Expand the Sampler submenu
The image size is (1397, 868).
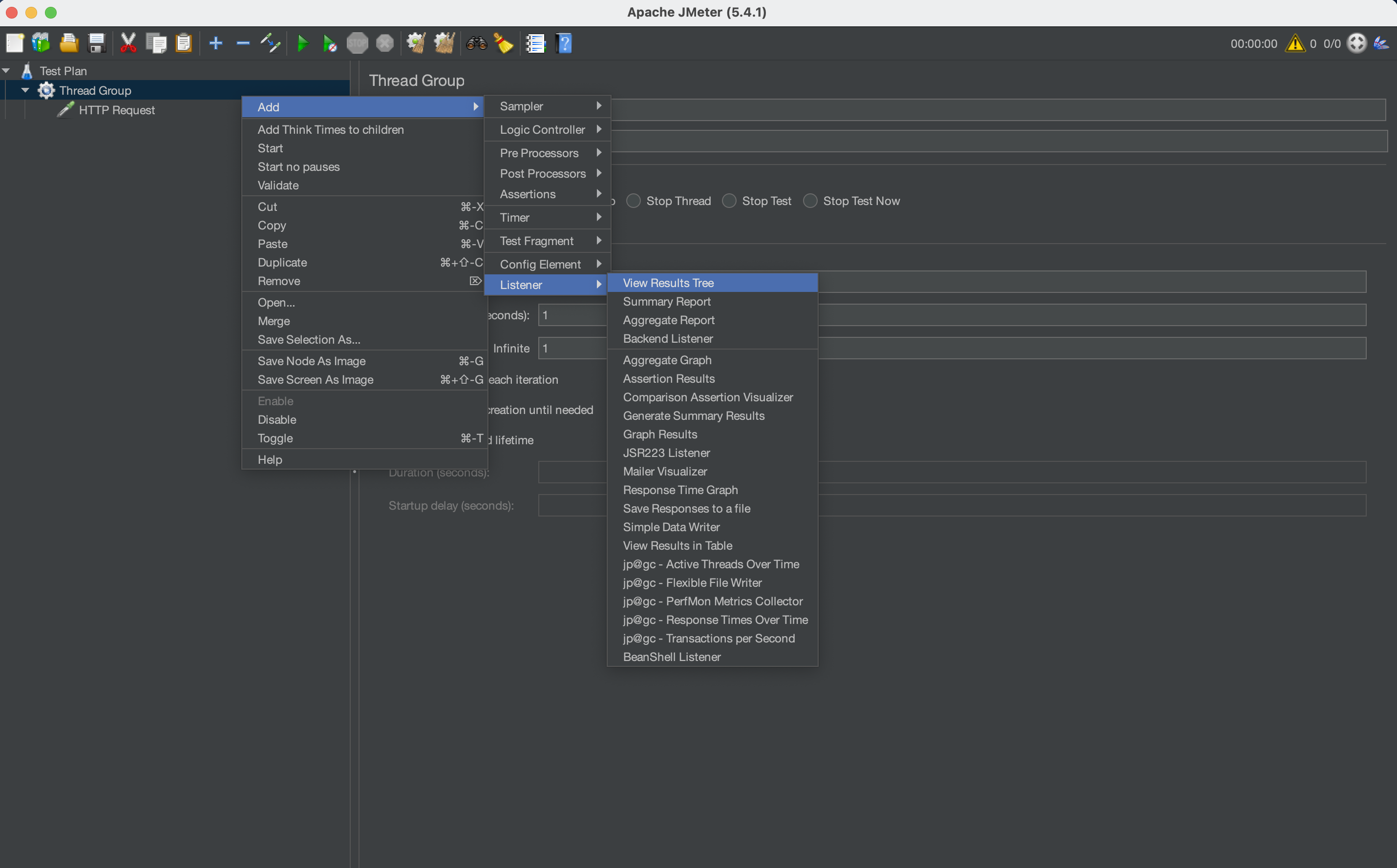coord(548,106)
